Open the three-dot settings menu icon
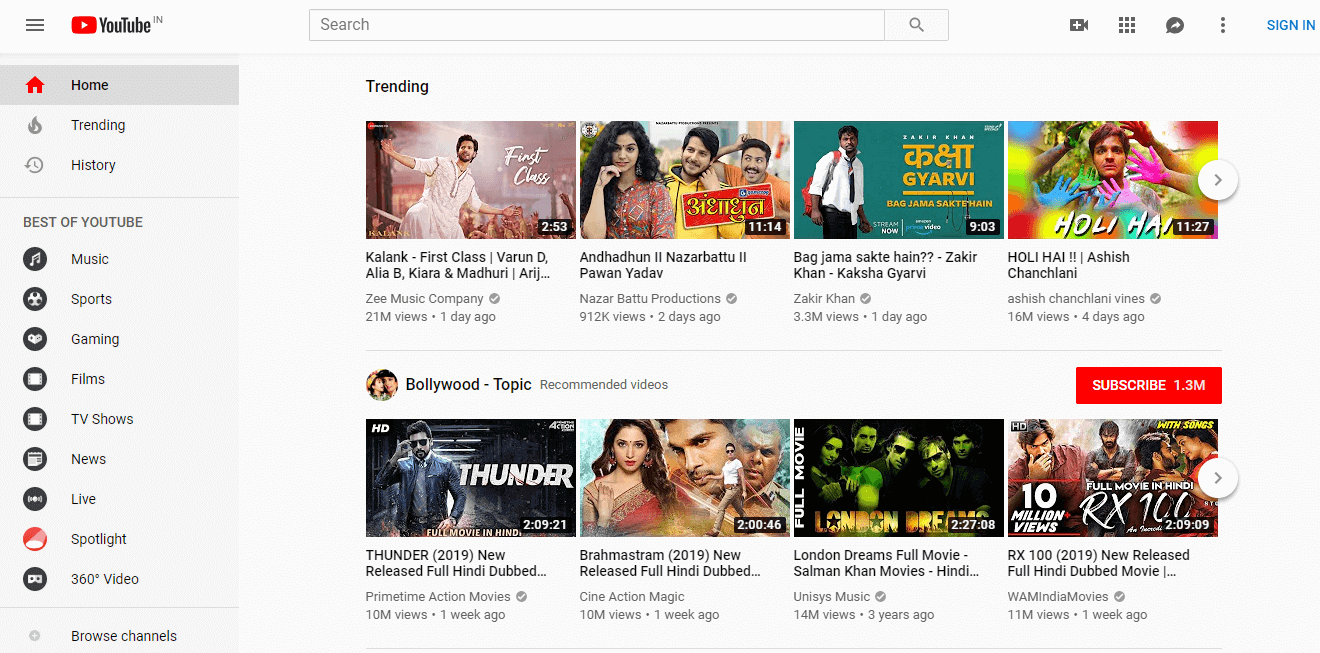 coord(1223,25)
